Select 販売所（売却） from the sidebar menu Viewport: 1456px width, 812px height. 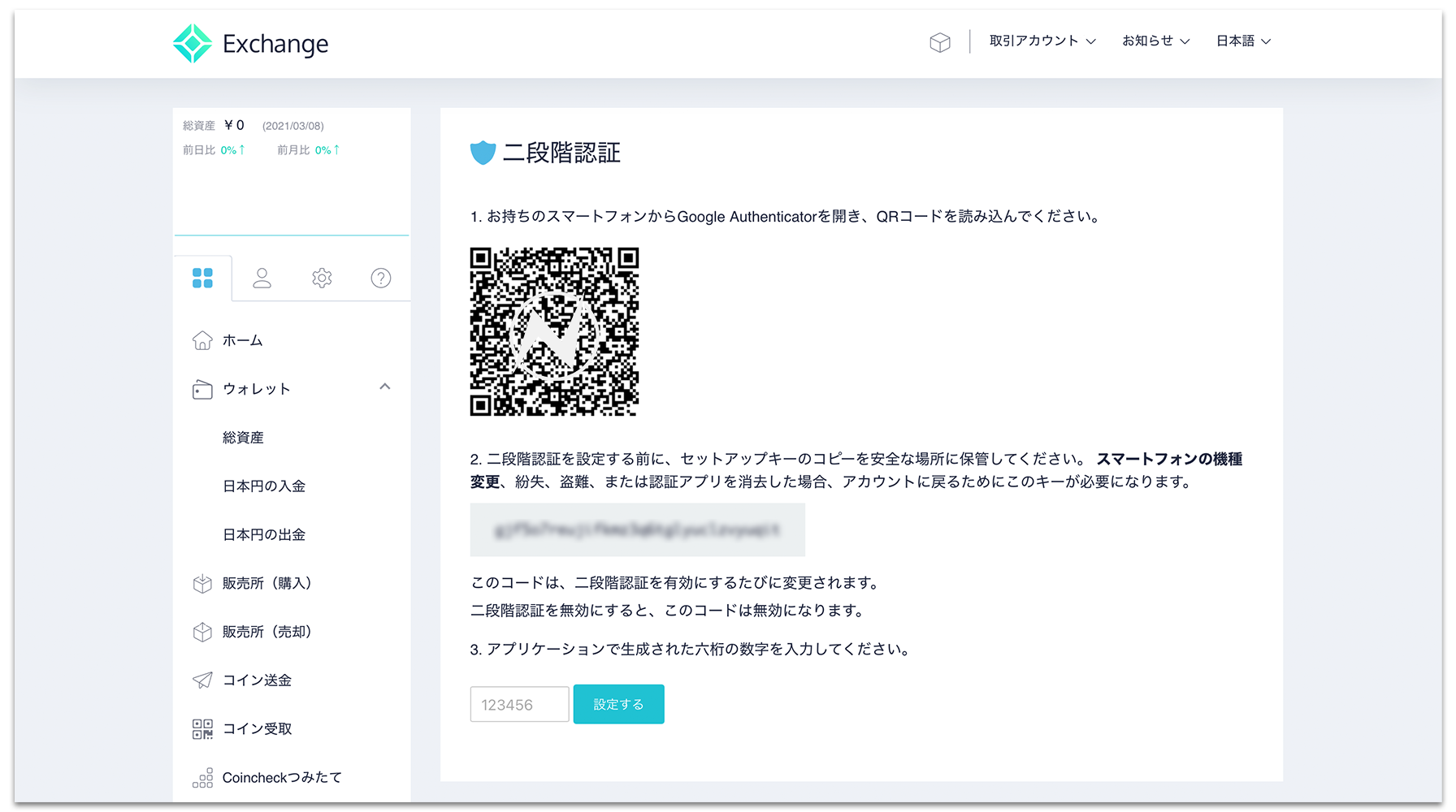point(268,632)
